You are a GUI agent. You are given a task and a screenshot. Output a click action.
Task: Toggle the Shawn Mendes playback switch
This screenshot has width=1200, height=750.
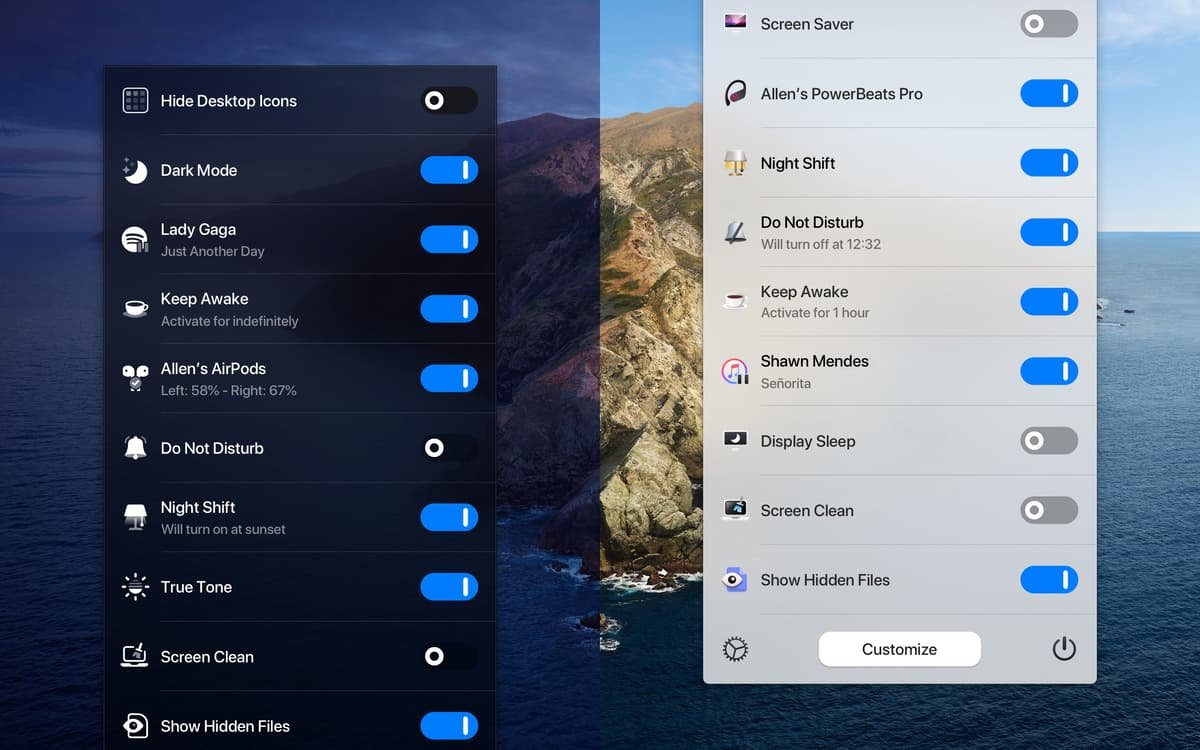(x=1049, y=371)
